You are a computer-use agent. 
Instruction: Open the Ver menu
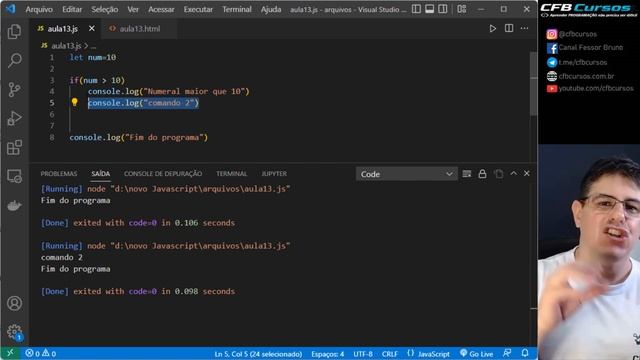point(133,9)
